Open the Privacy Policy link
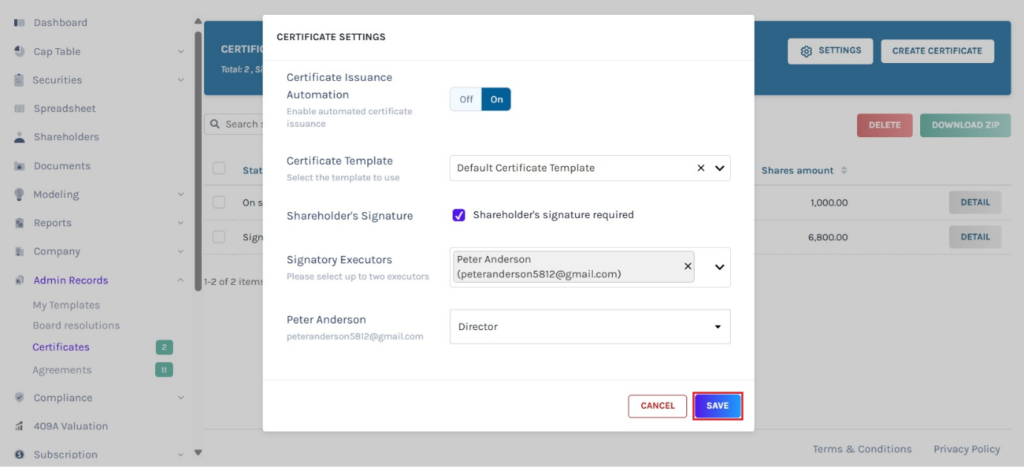 (967, 449)
